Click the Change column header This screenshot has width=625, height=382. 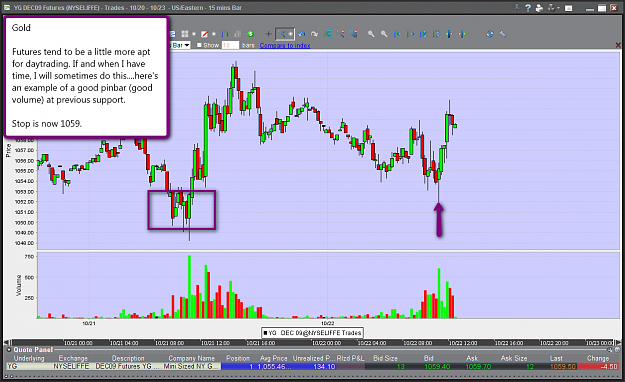pyautogui.click(x=597, y=358)
